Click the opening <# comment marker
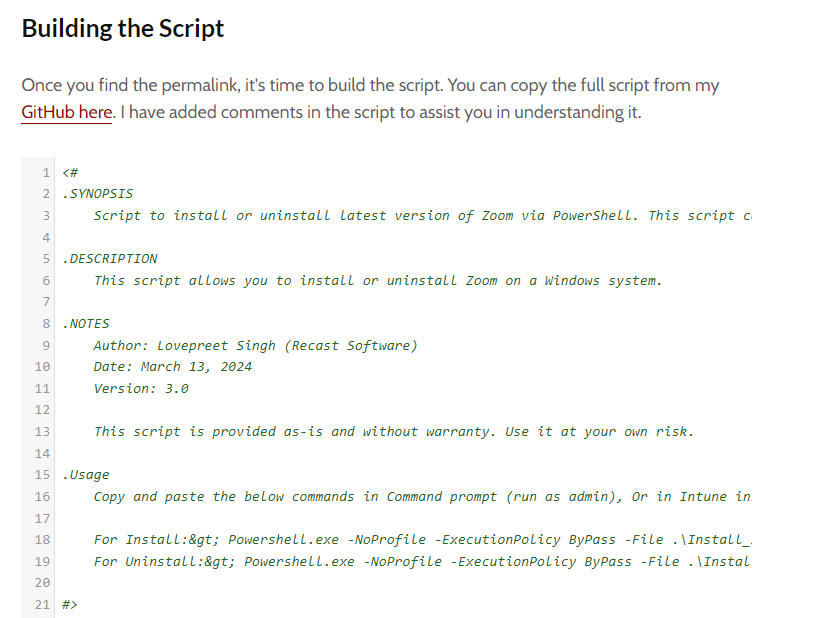This screenshot has height=618, width=822. [70, 172]
